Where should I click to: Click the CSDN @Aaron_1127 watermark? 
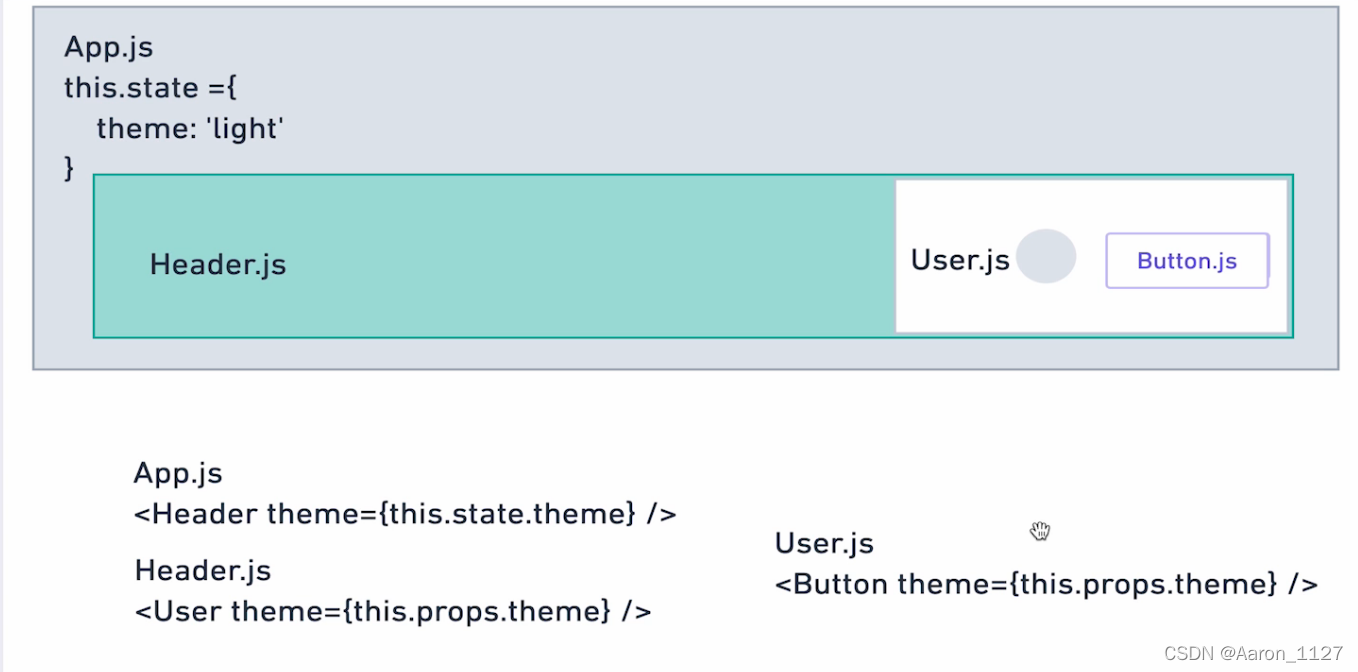point(1254,653)
